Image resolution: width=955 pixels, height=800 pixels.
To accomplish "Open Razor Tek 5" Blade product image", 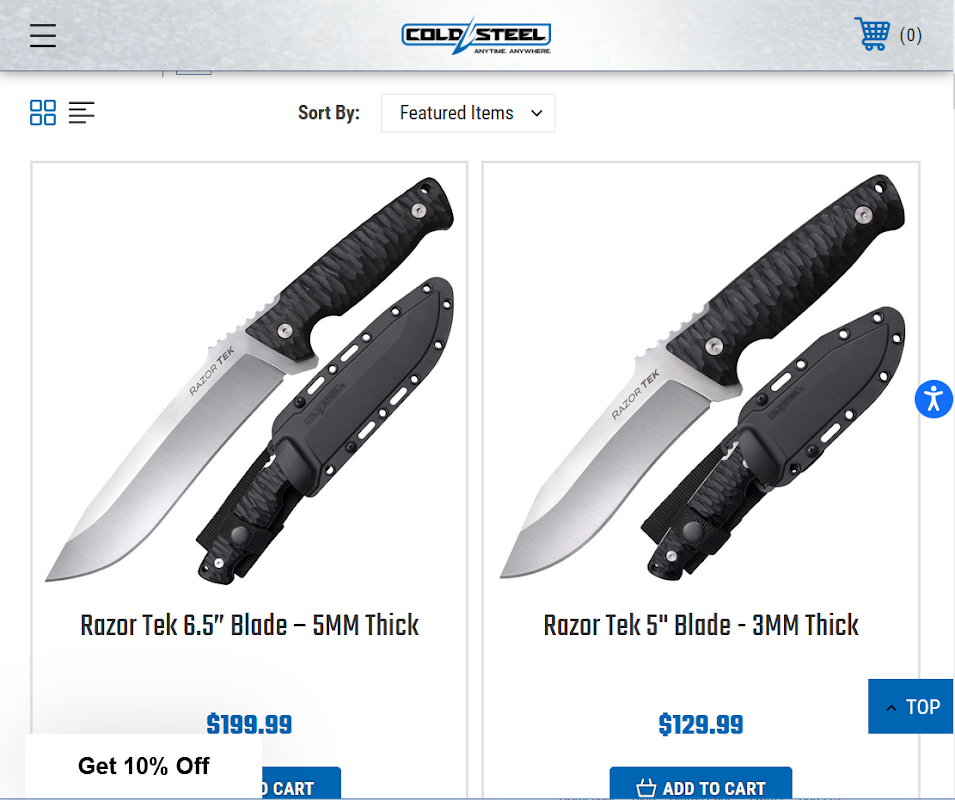I will point(701,377).
